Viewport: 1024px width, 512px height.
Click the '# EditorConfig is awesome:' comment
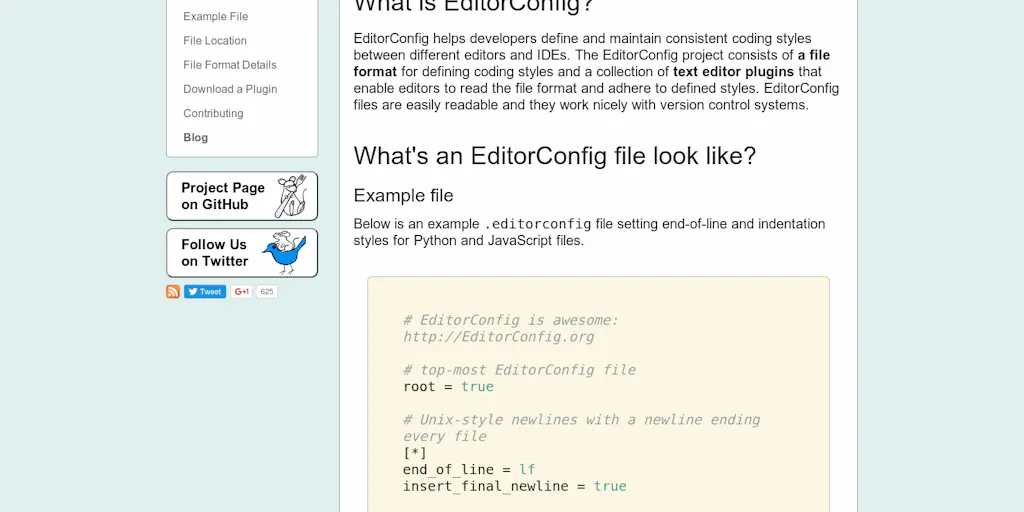tap(511, 320)
